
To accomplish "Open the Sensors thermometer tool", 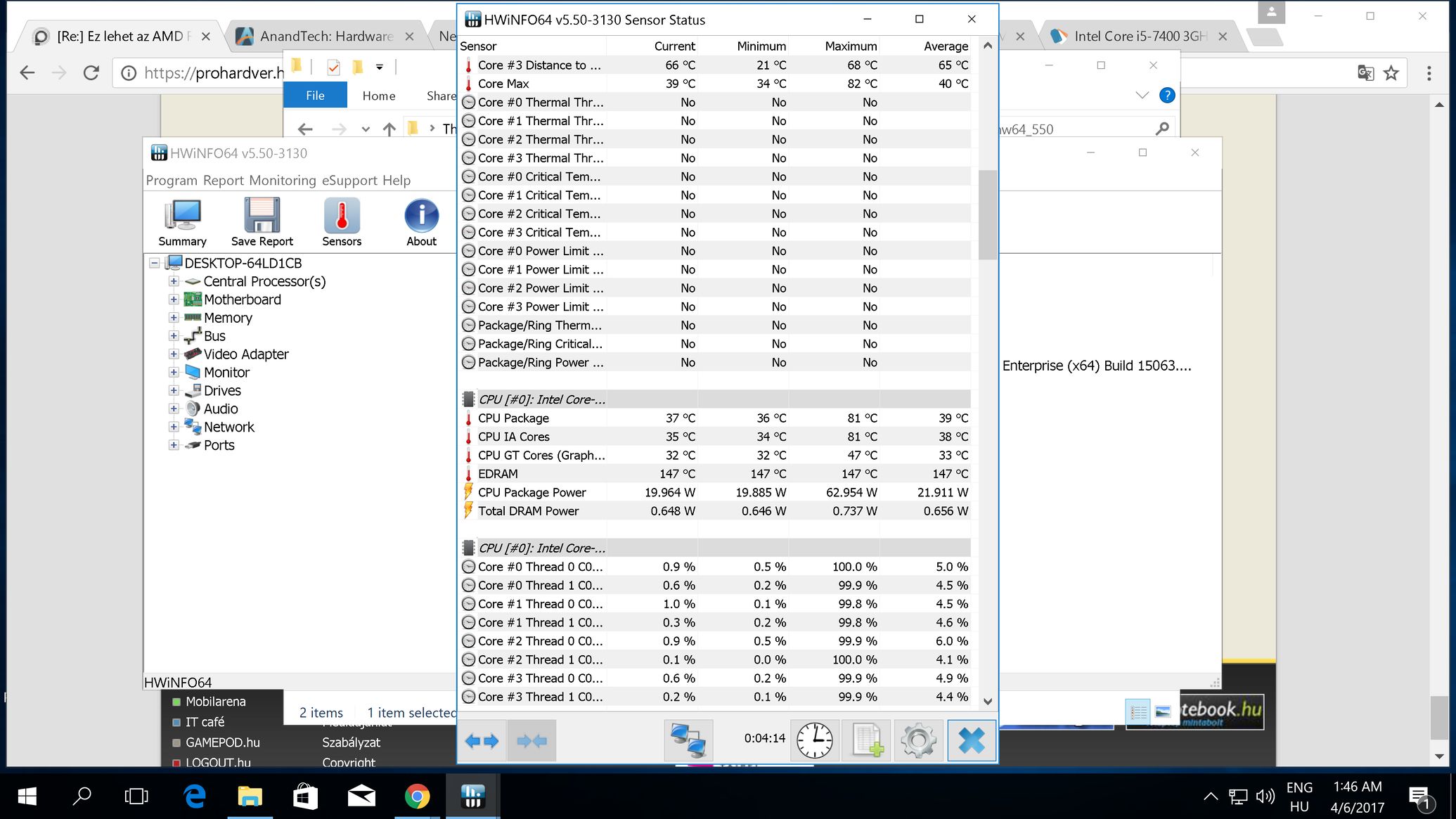I will click(342, 222).
